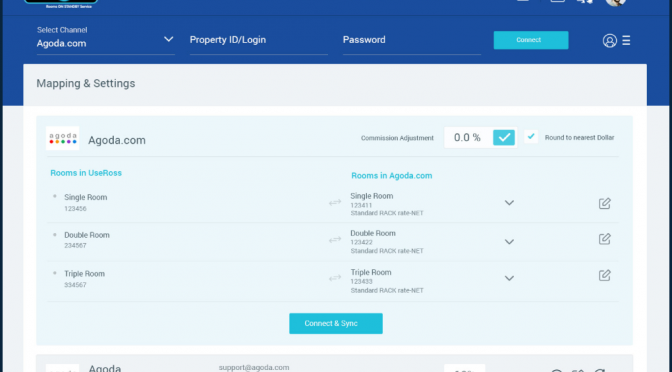This screenshot has width=672, height=372.
Task: Click the Password input field
Action: point(411,41)
